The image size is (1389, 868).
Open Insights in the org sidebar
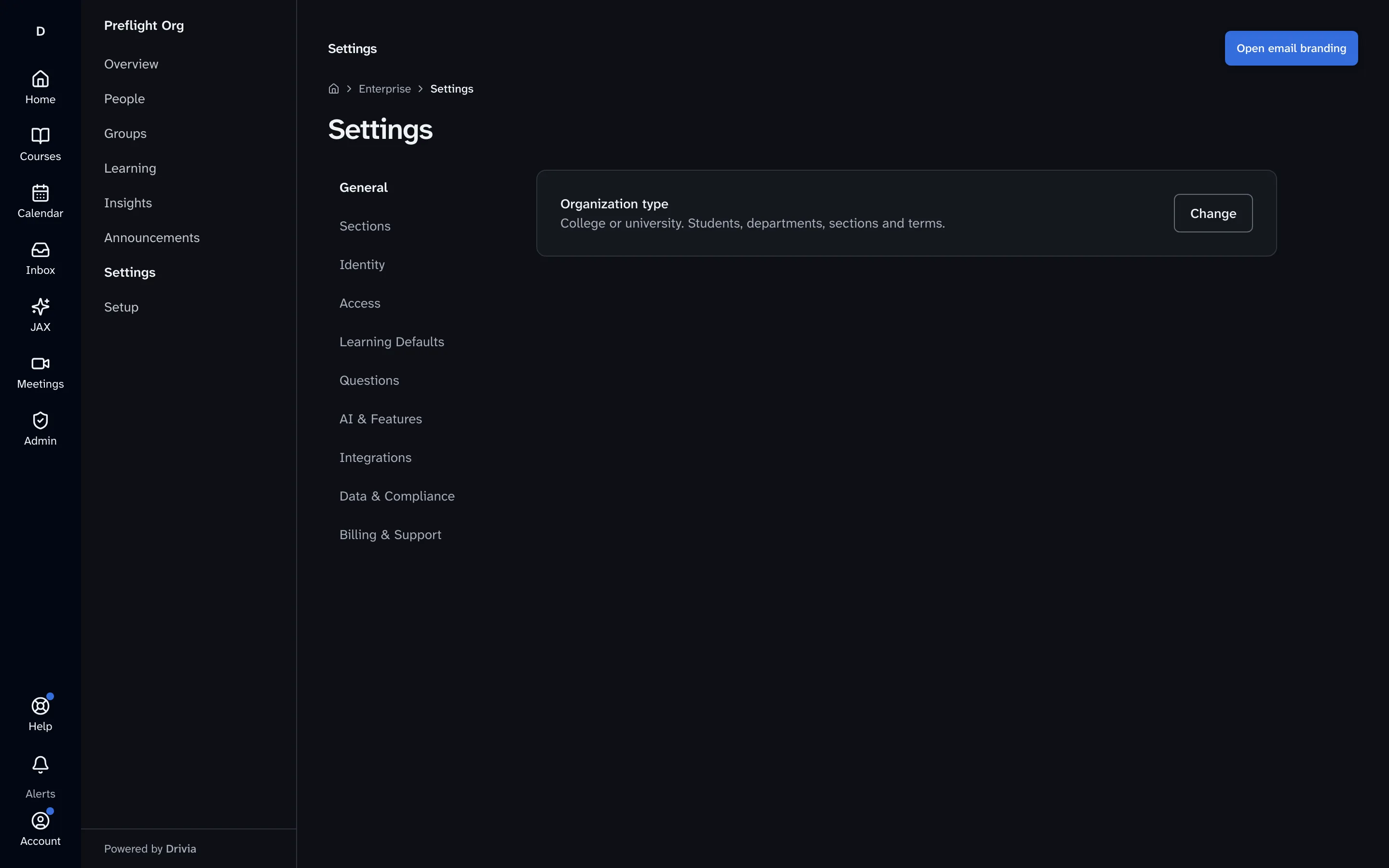tap(128, 203)
